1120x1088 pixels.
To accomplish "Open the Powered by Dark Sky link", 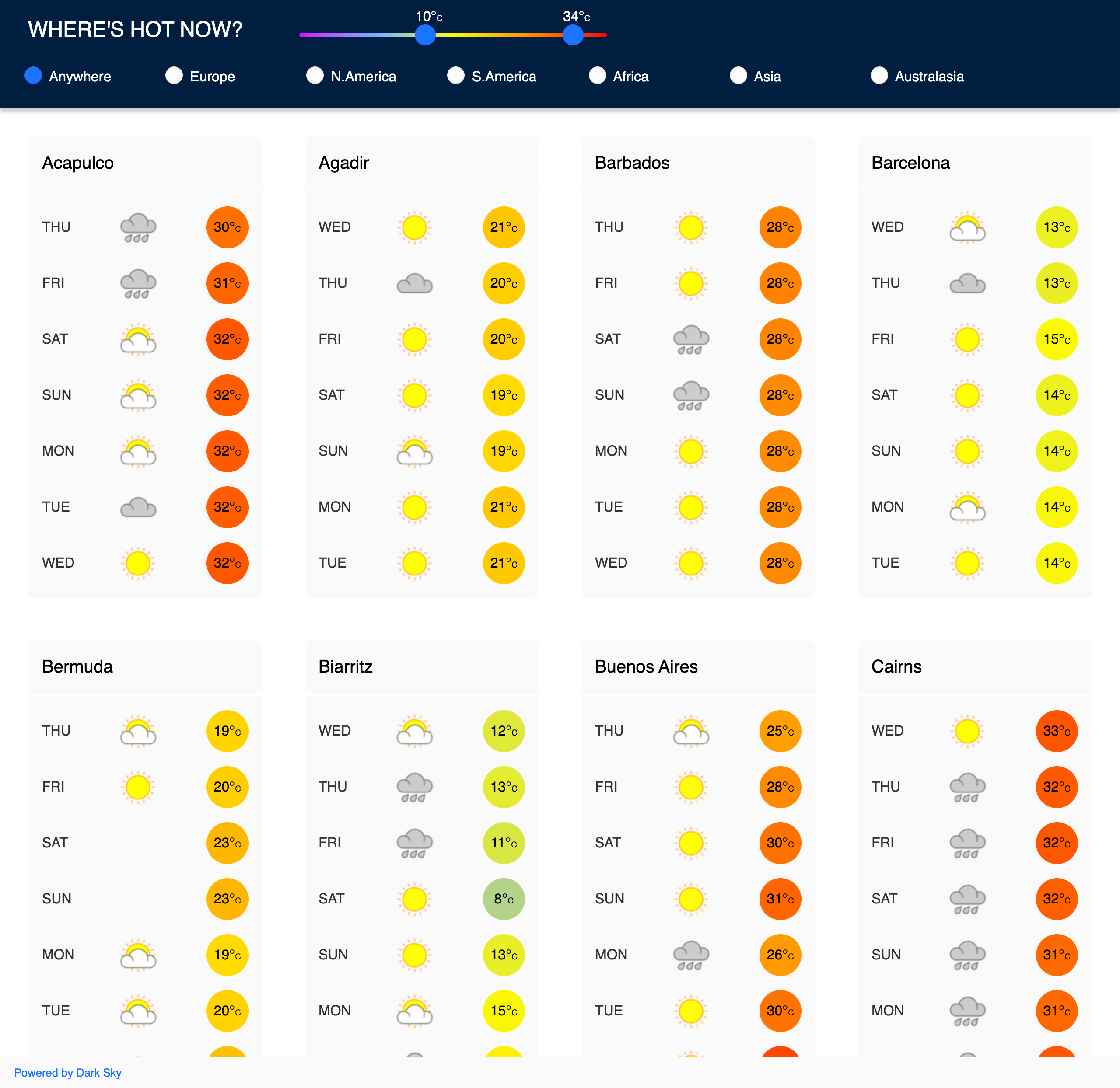I will pos(67,1073).
